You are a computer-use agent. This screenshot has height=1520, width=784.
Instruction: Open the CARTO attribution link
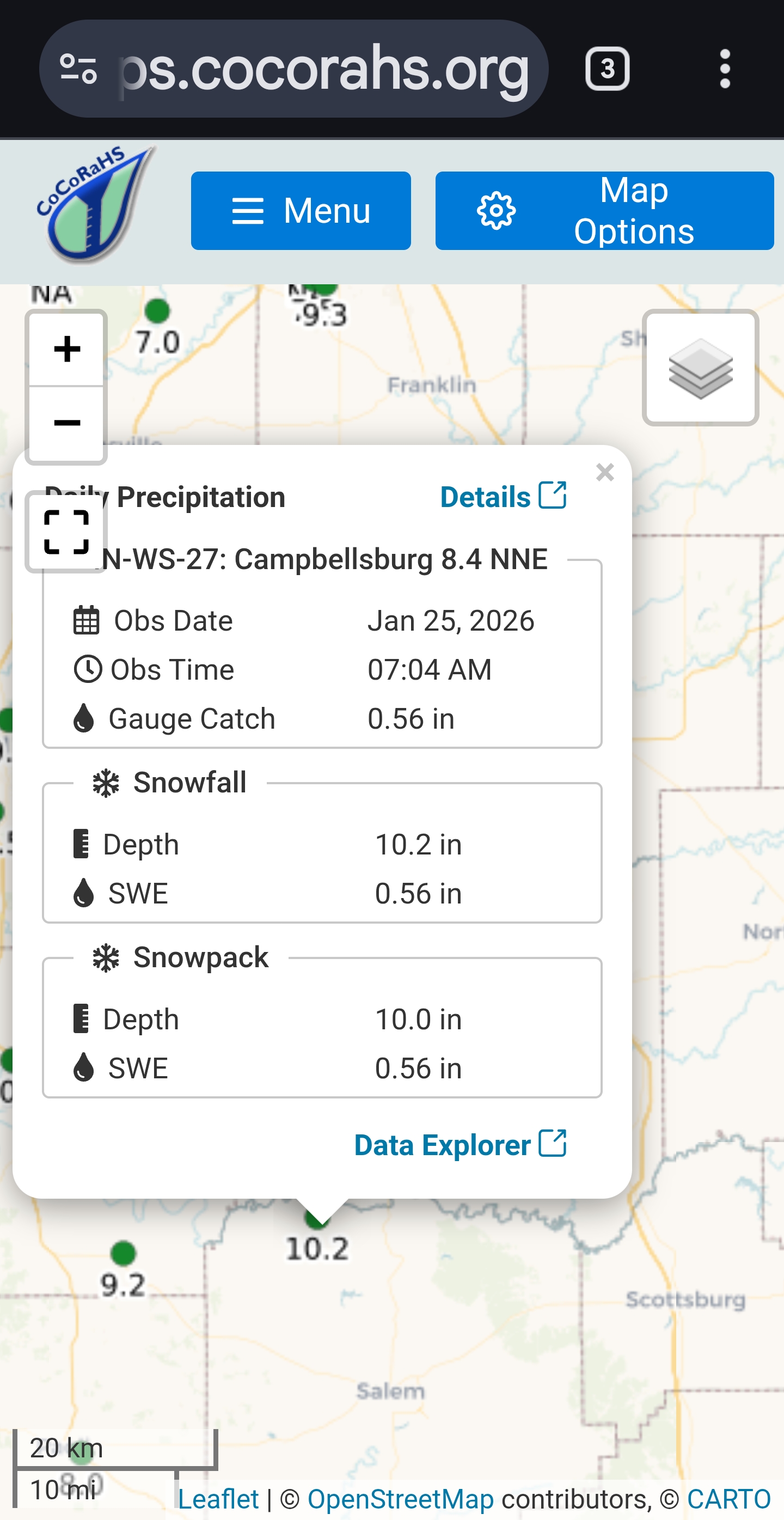pos(728,1499)
